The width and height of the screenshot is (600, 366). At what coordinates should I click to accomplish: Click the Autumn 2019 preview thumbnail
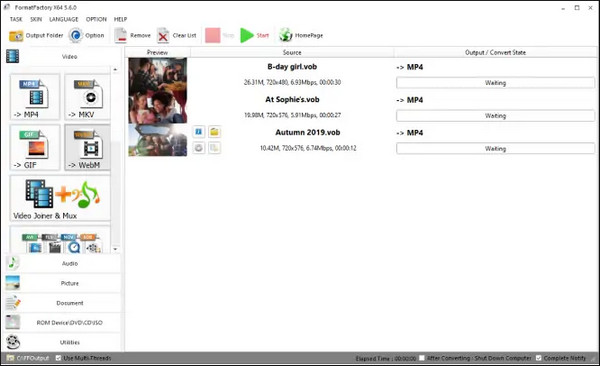pos(158,140)
